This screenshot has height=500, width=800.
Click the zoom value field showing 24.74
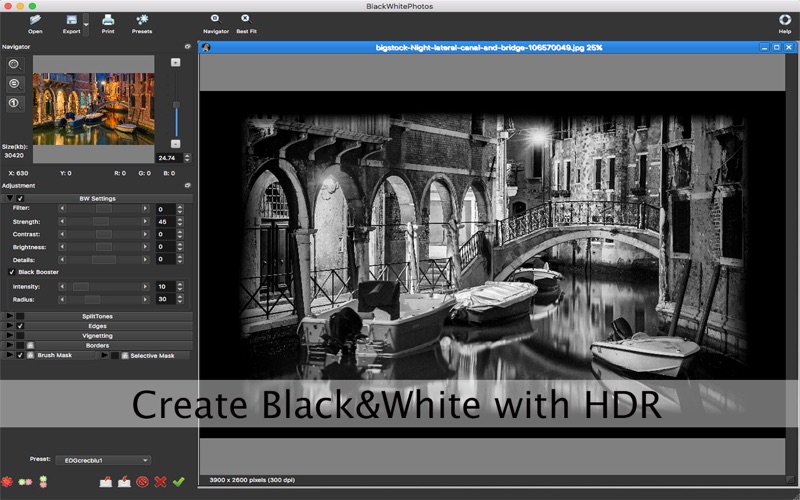(x=169, y=158)
